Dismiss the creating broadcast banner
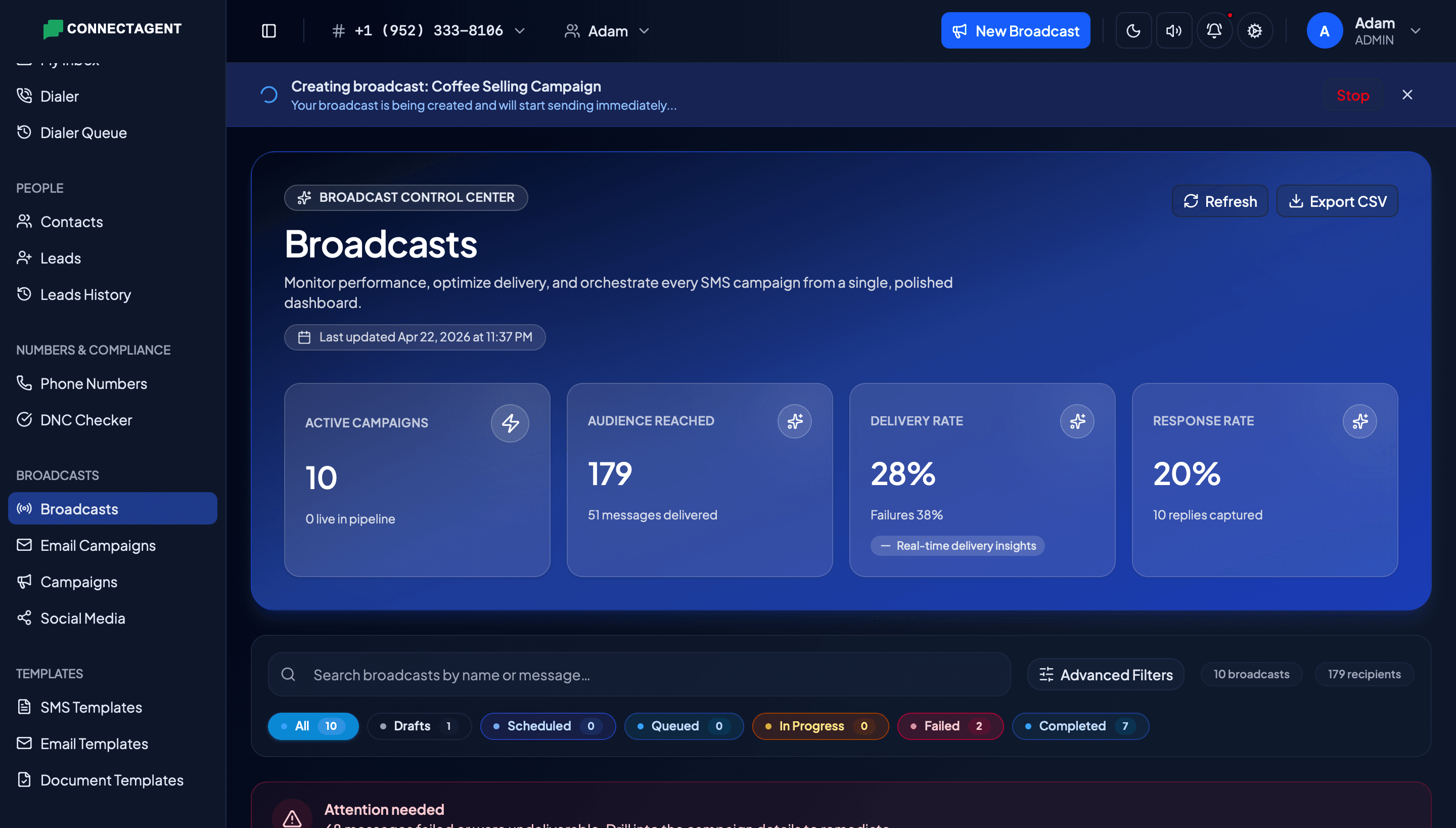 click(1407, 95)
